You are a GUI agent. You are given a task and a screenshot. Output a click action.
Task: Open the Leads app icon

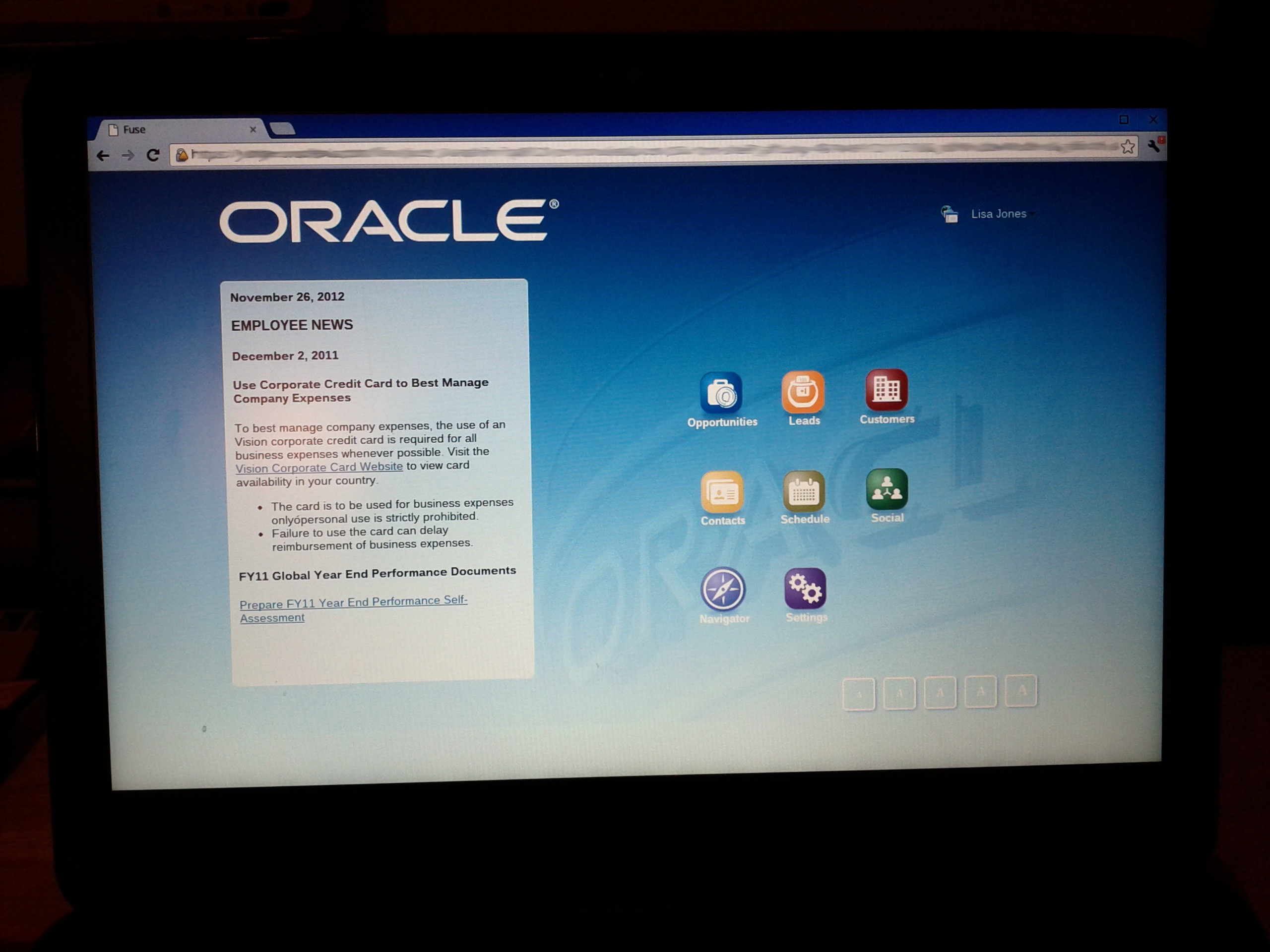[803, 392]
